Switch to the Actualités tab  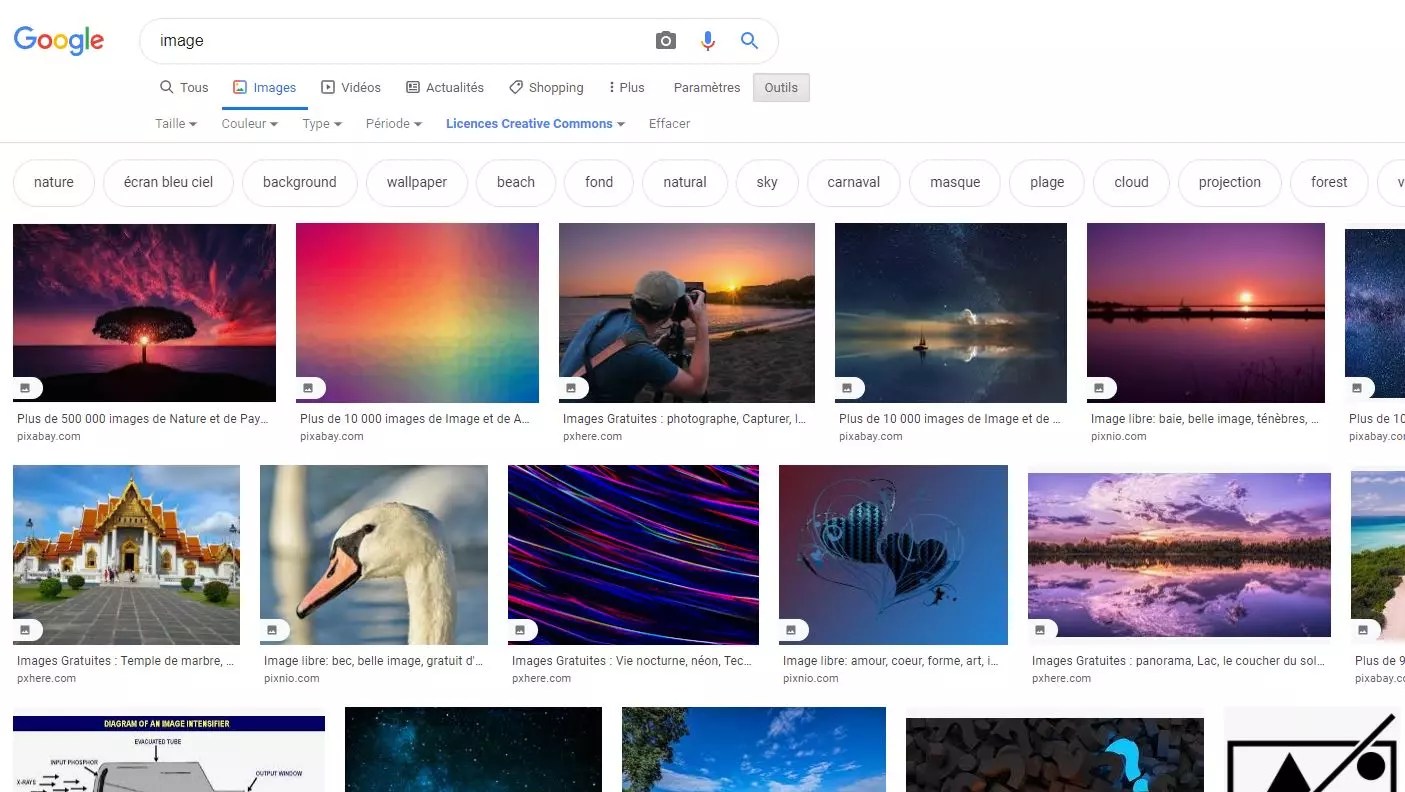[x=445, y=87]
